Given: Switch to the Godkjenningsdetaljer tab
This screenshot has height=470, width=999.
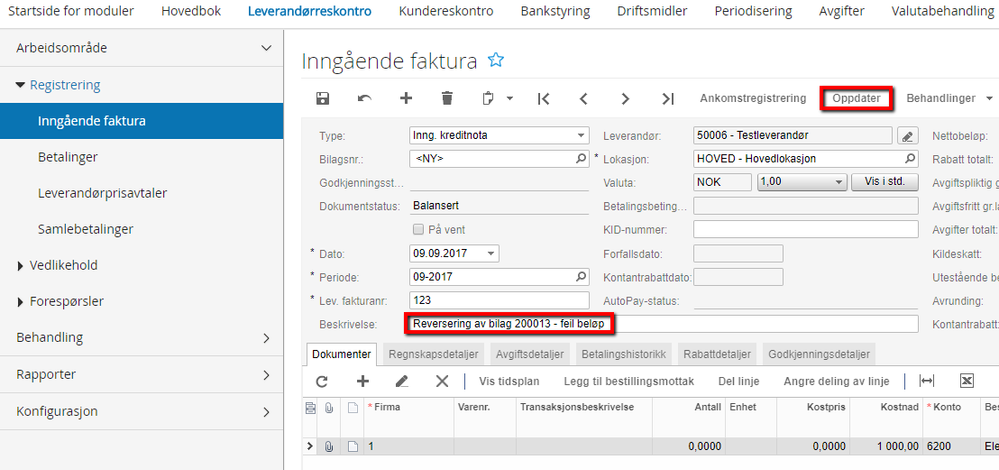Looking at the screenshot, I should (819, 354).
